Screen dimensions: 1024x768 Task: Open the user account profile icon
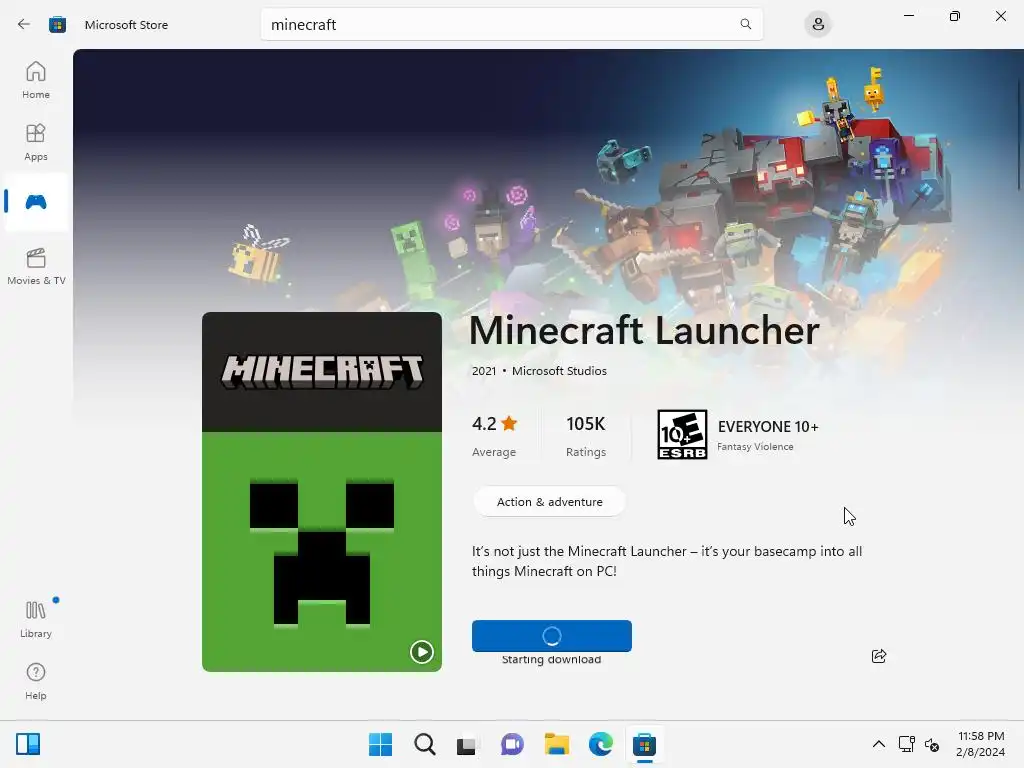tap(818, 24)
